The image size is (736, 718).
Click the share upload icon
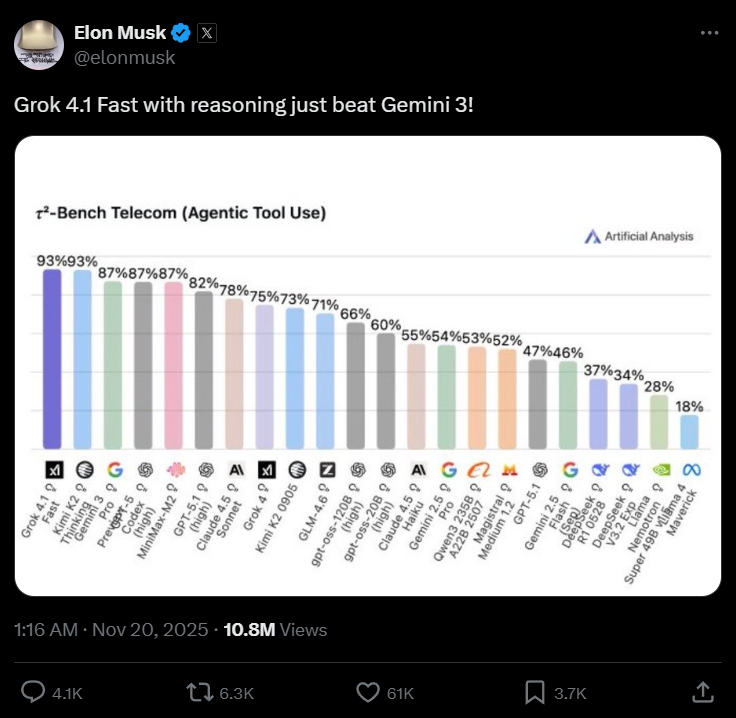point(703,692)
